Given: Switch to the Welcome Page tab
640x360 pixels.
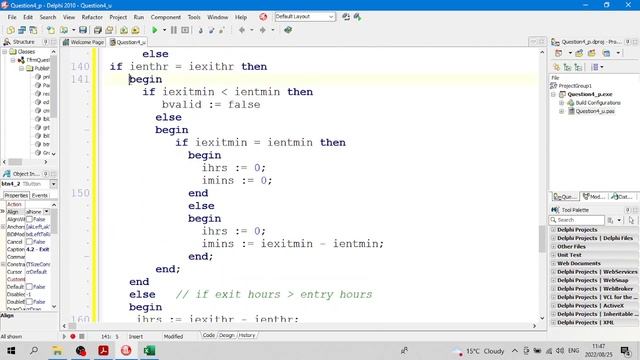Looking at the screenshot, I should (x=84, y=42).
